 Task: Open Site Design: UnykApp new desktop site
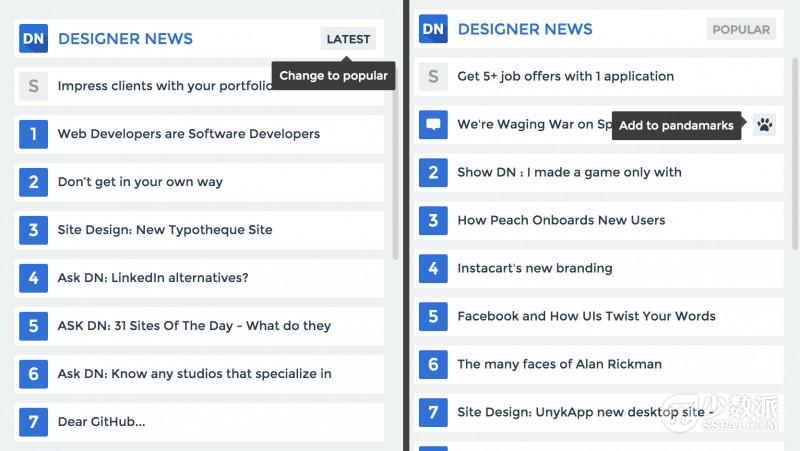(x=585, y=412)
